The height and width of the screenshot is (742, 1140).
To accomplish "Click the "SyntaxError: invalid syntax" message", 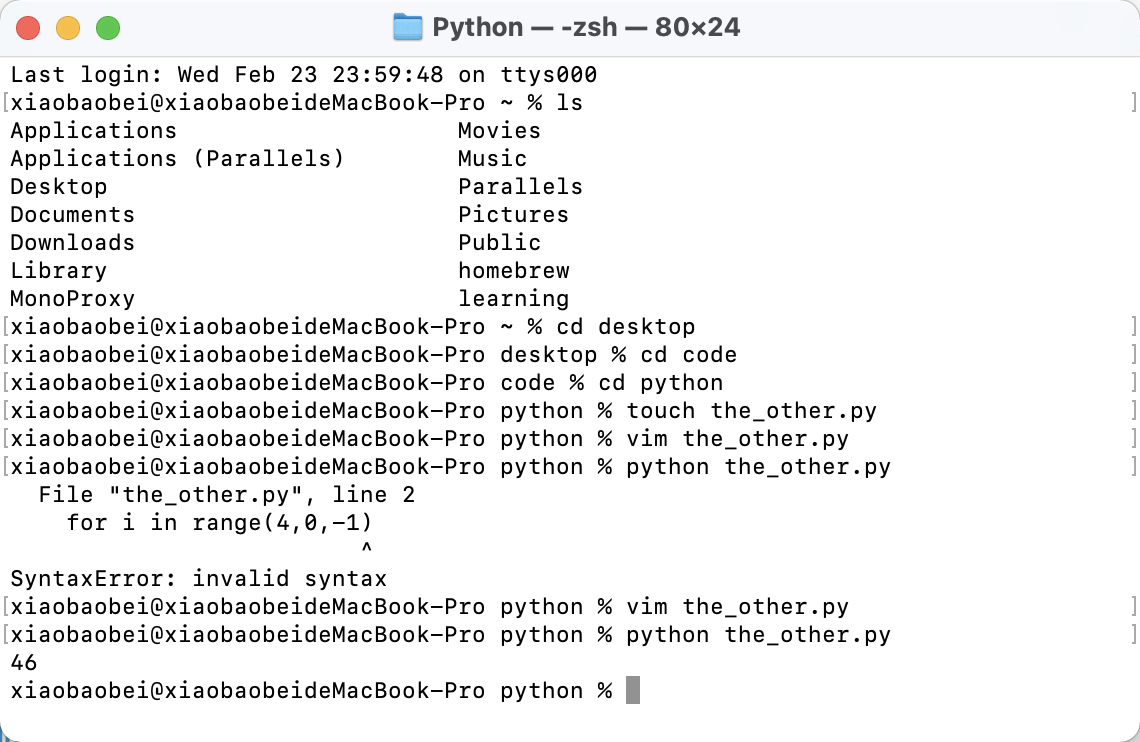I will [198, 579].
